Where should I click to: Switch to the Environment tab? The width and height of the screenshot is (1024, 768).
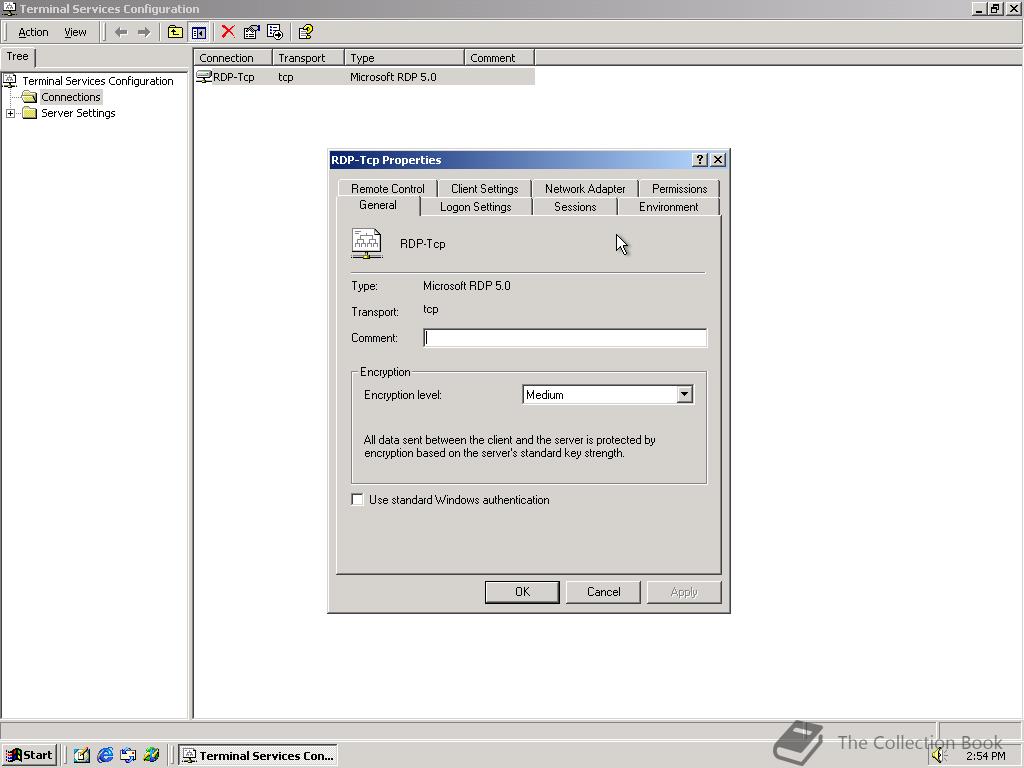click(x=668, y=206)
